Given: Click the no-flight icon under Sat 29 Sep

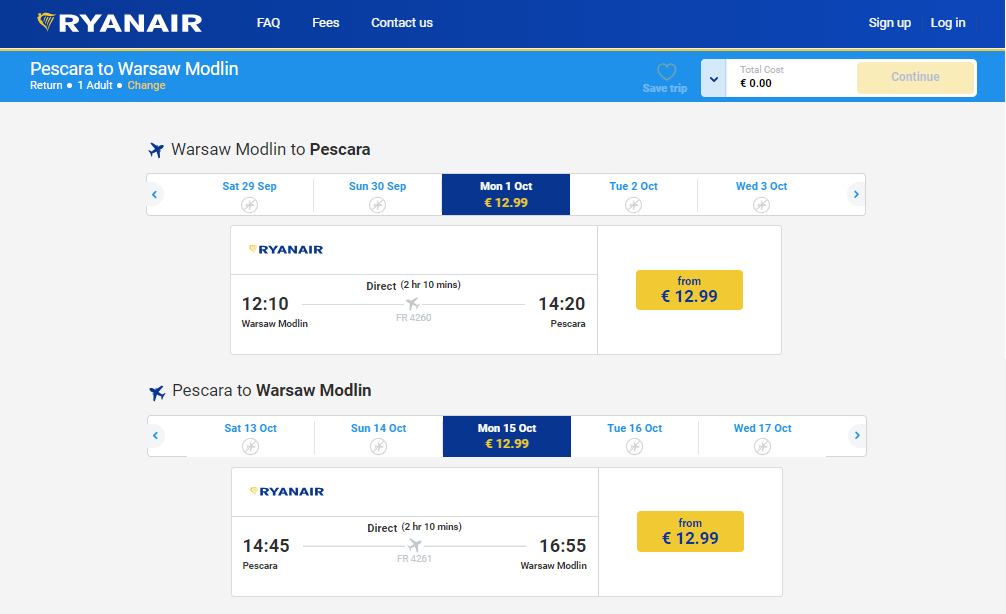Looking at the screenshot, I should (250, 204).
